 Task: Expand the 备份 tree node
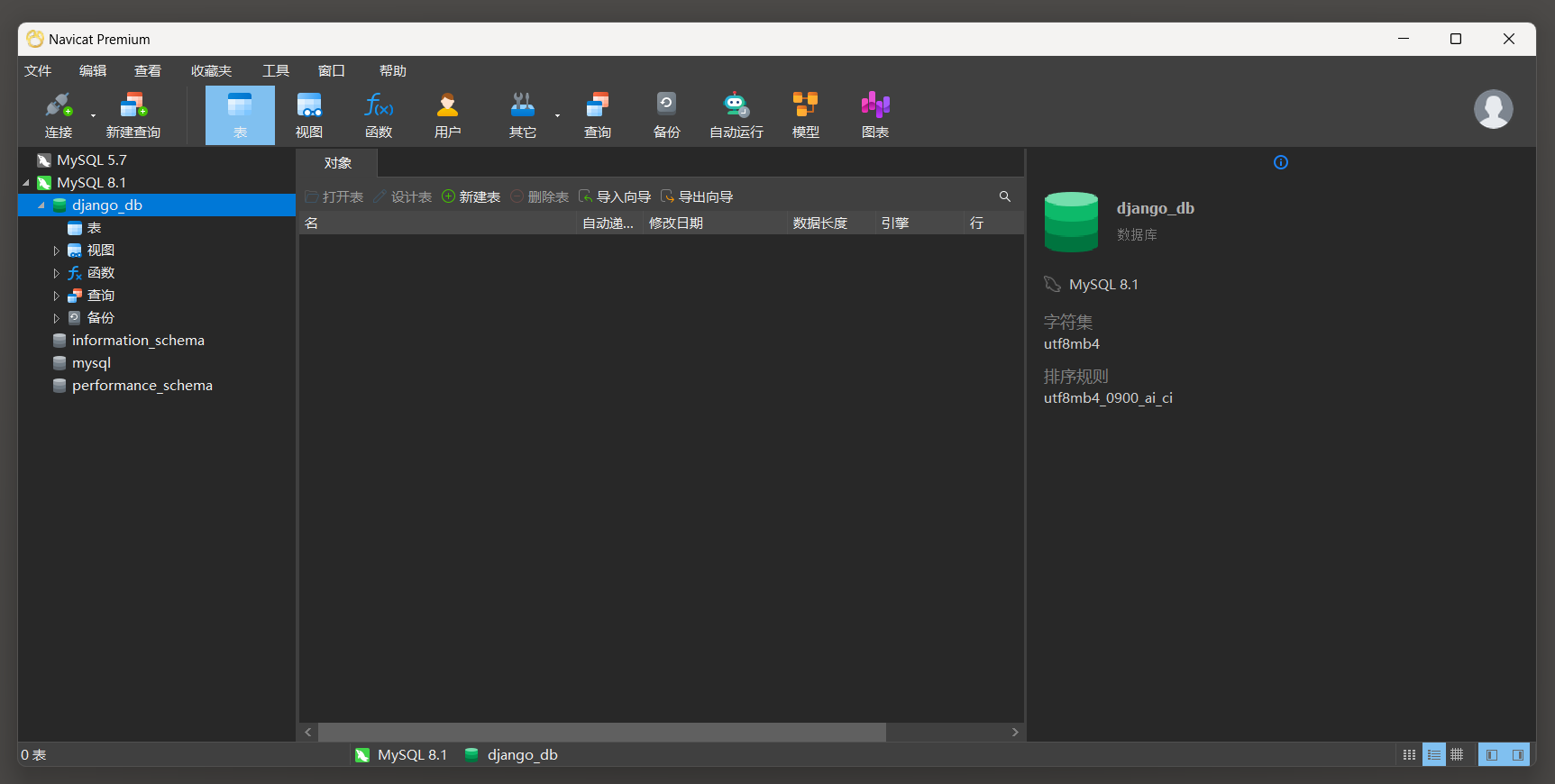pos(56,318)
